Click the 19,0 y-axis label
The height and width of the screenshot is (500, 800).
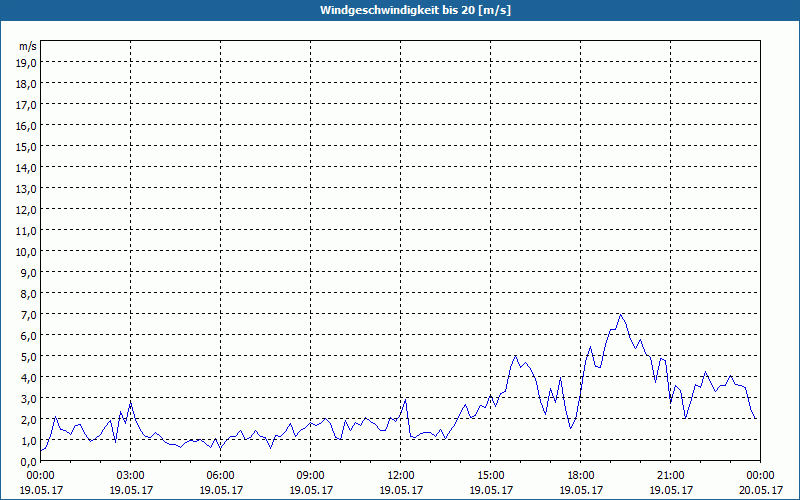click(27, 63)
